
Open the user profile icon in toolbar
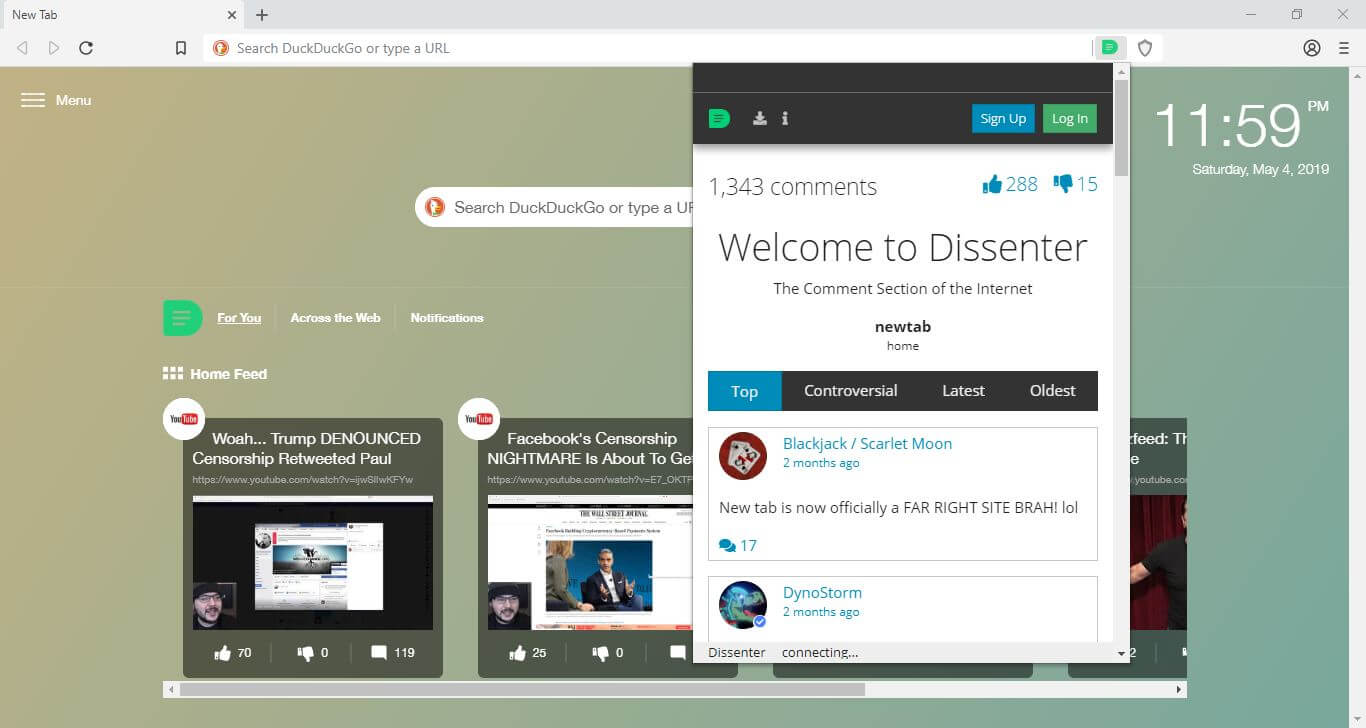tap(1312, 47)
